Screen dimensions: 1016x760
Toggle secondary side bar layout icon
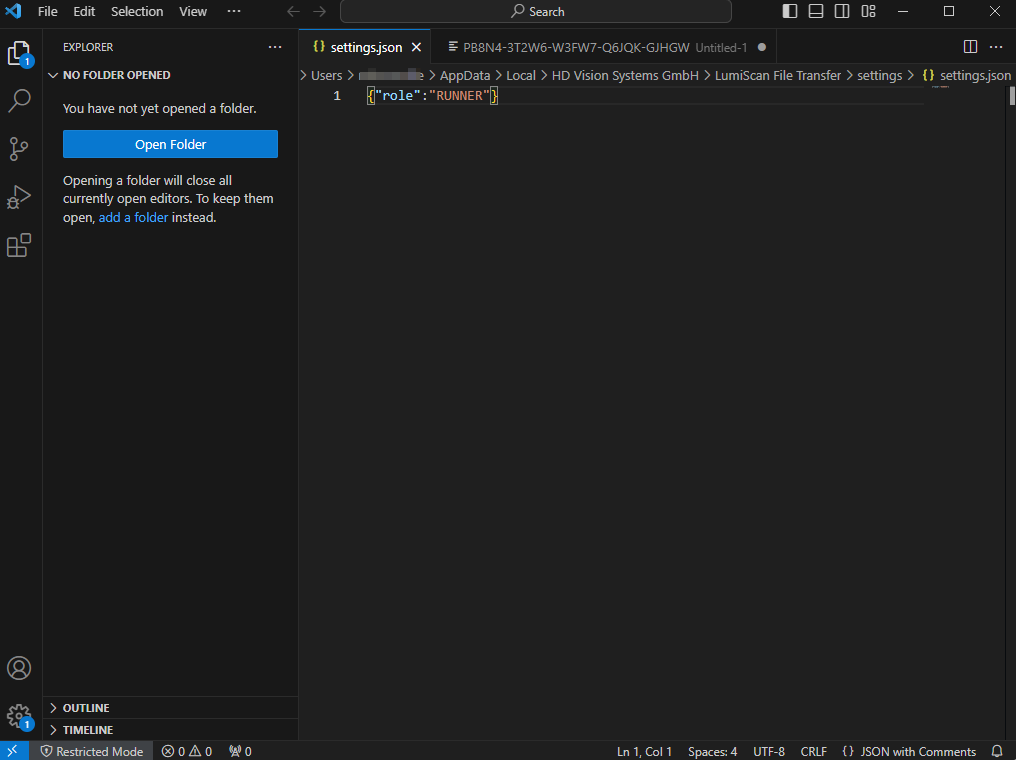pos(842,11)
